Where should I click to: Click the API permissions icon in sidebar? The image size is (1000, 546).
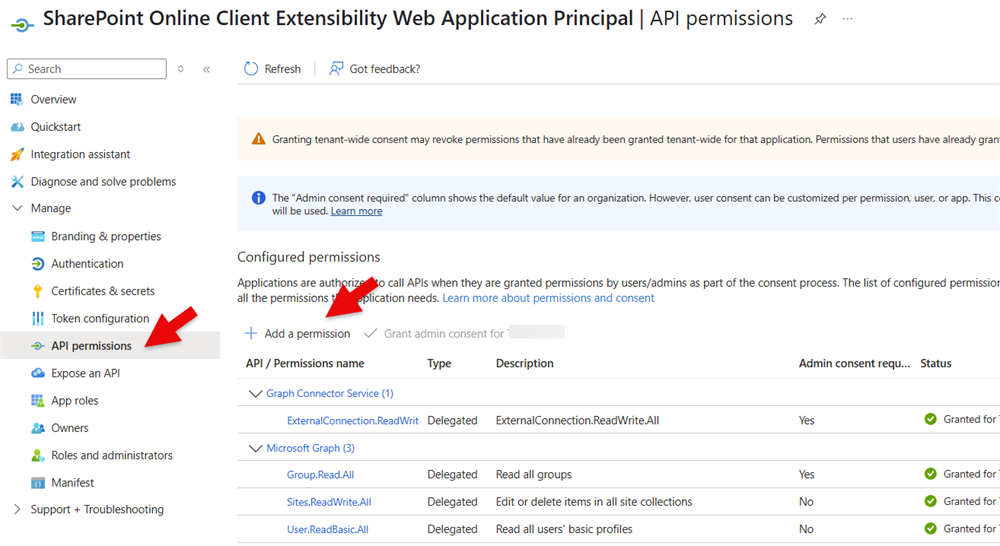(38, 346)
